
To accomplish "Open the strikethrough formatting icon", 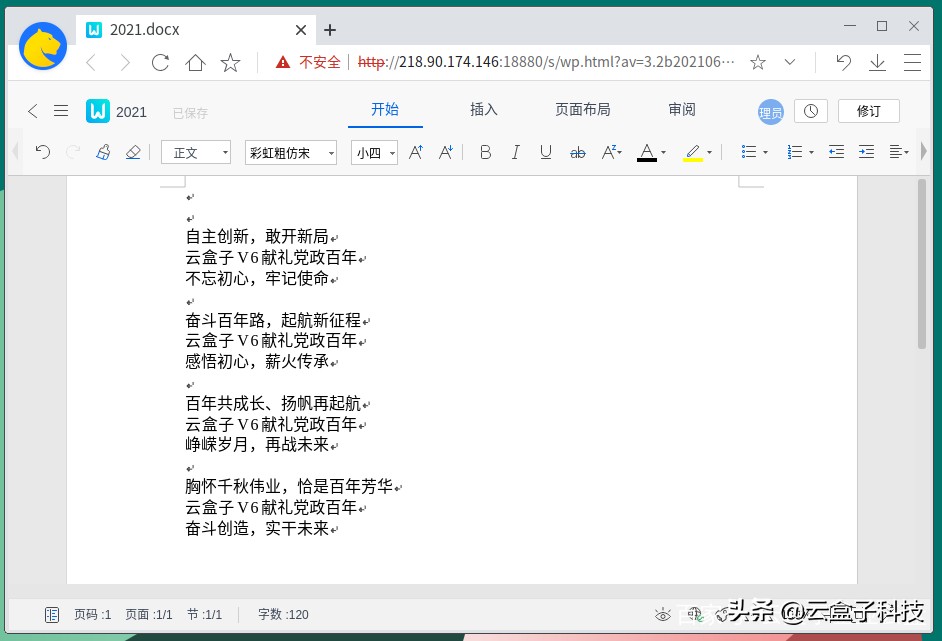I will tap(577, 152).
